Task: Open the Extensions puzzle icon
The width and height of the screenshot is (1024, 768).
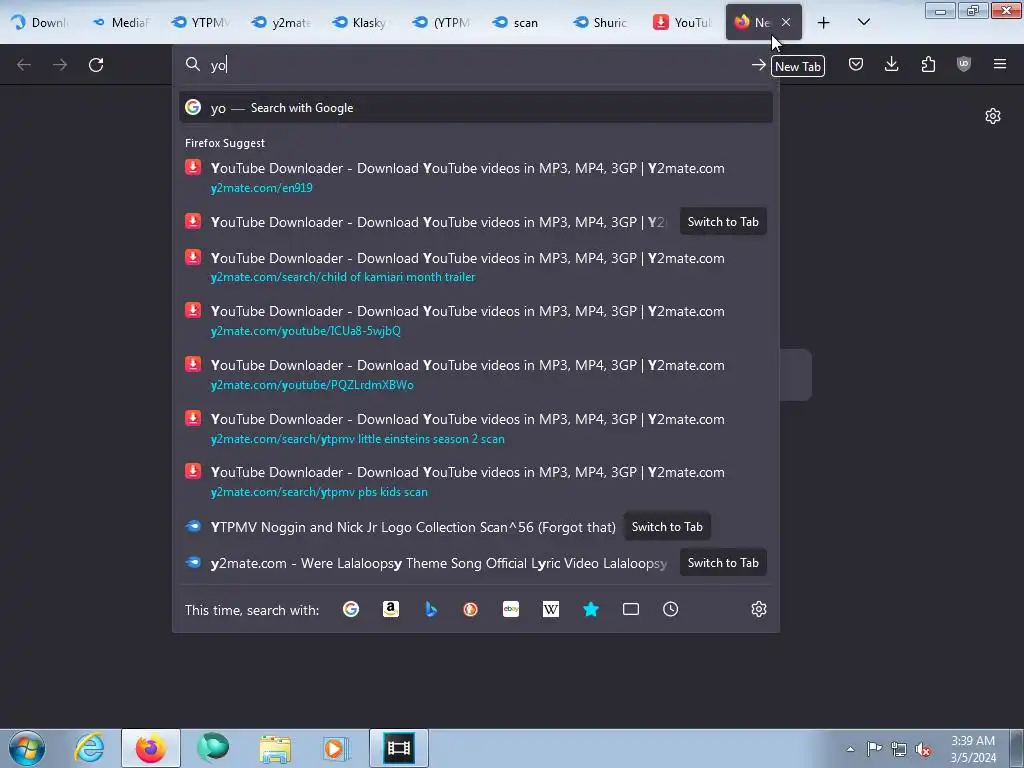Action: (x=928, y=64)
